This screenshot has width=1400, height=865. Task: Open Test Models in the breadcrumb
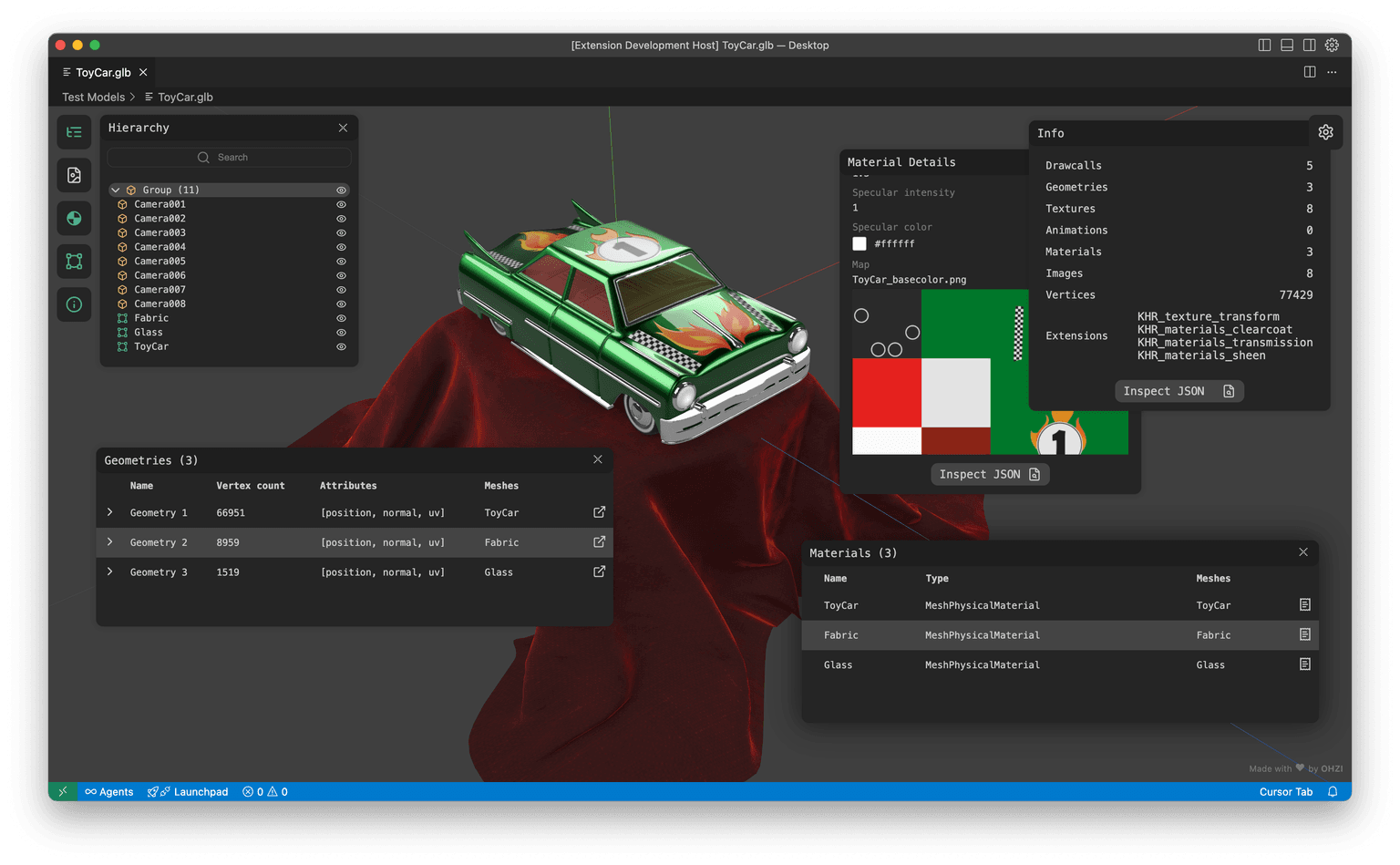click(92, 97)
